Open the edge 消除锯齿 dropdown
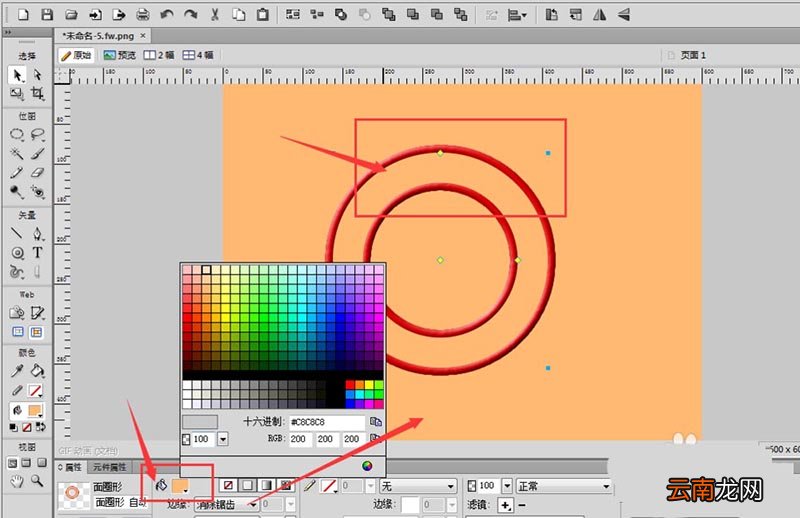Viewport: 800px width, 518px height. tap(226, 505)
